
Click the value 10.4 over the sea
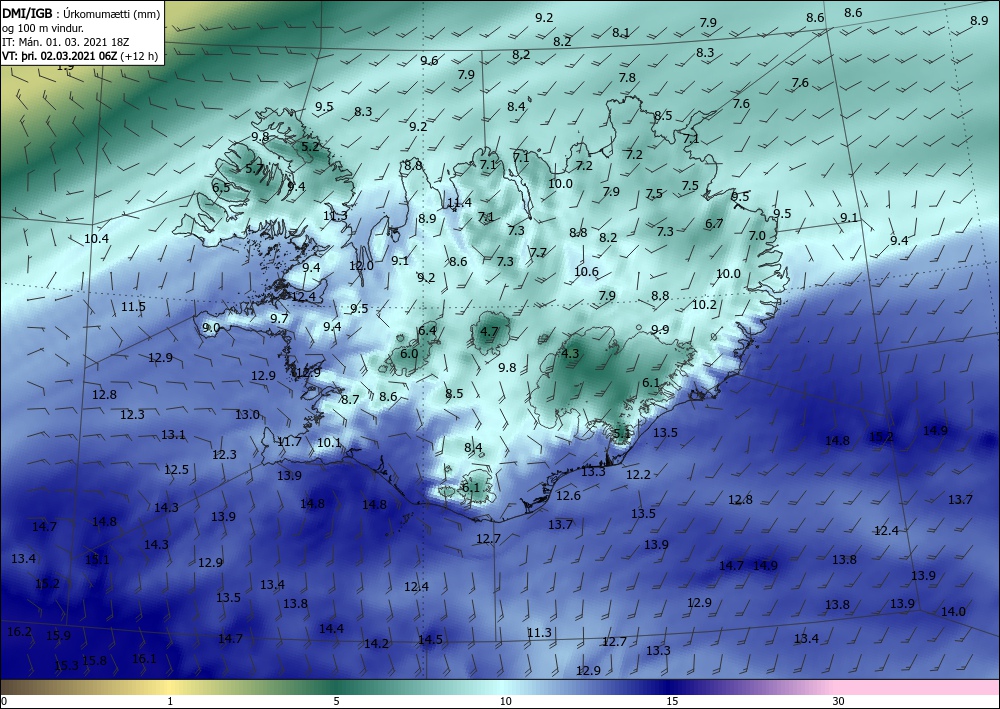pyautogui.click(x=96, y=239)
